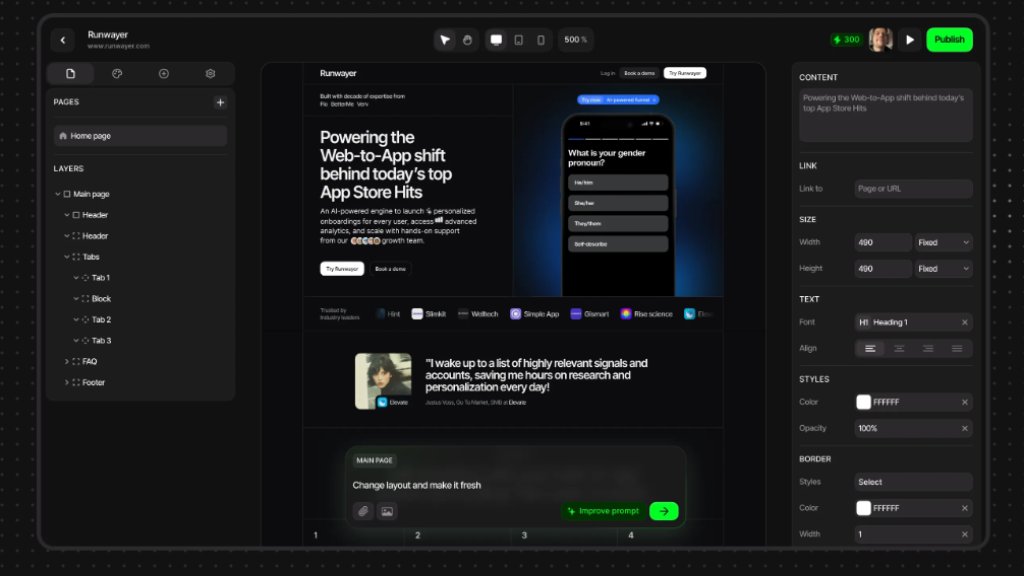This screenshot has width=1024, height=576.
Task: Collapse the Tab 1 layer
Action: point(76,278)
